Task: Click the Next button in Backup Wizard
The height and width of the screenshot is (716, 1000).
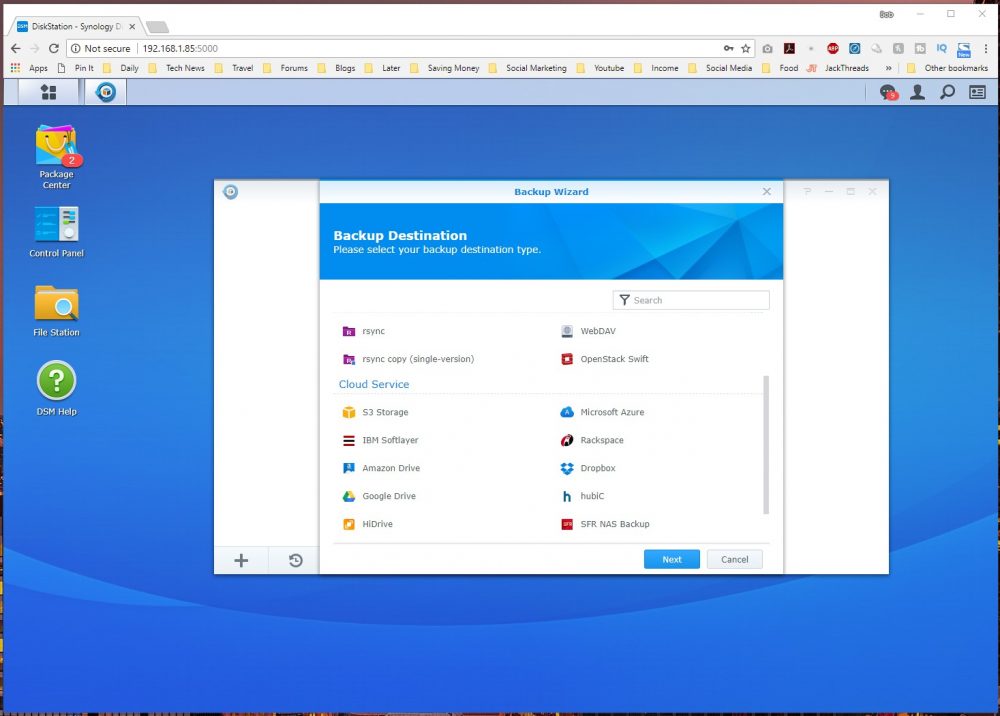Action: (672, 559)
